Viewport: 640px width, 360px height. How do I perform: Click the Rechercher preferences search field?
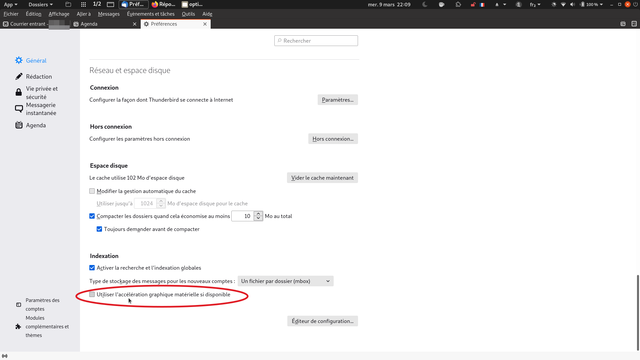(316, 41)
